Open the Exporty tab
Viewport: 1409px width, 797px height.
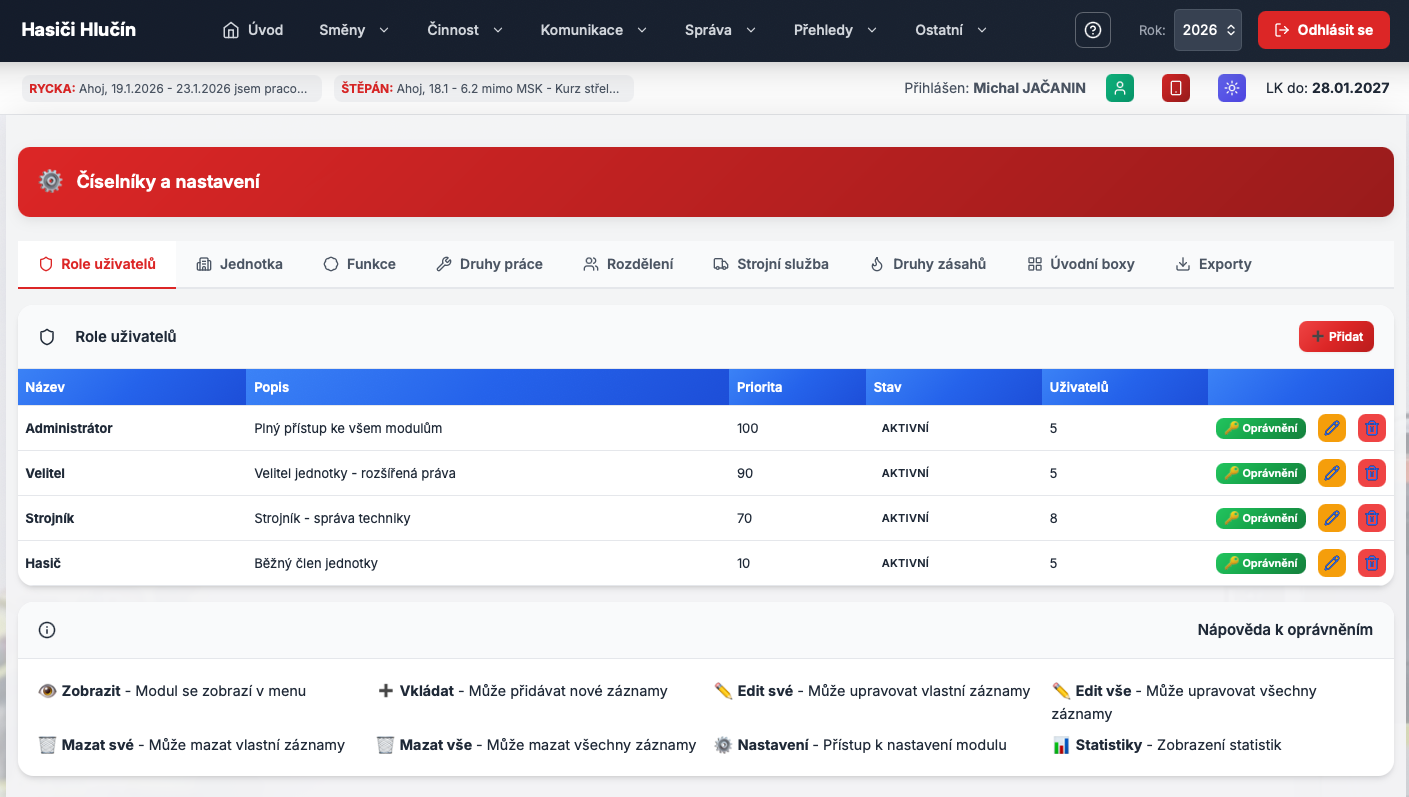[x=1213, y=264]
